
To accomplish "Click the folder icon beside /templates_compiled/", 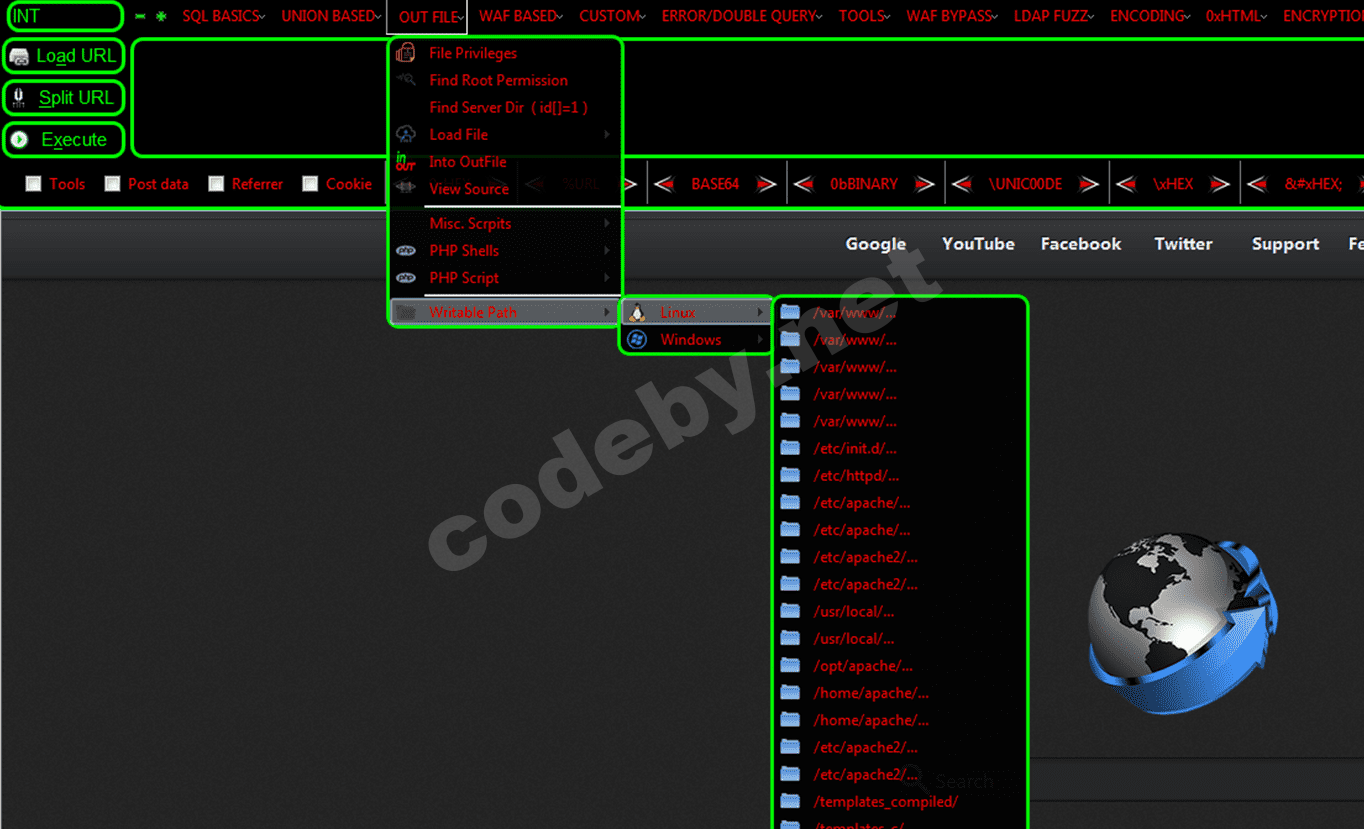I will [790, 801].
